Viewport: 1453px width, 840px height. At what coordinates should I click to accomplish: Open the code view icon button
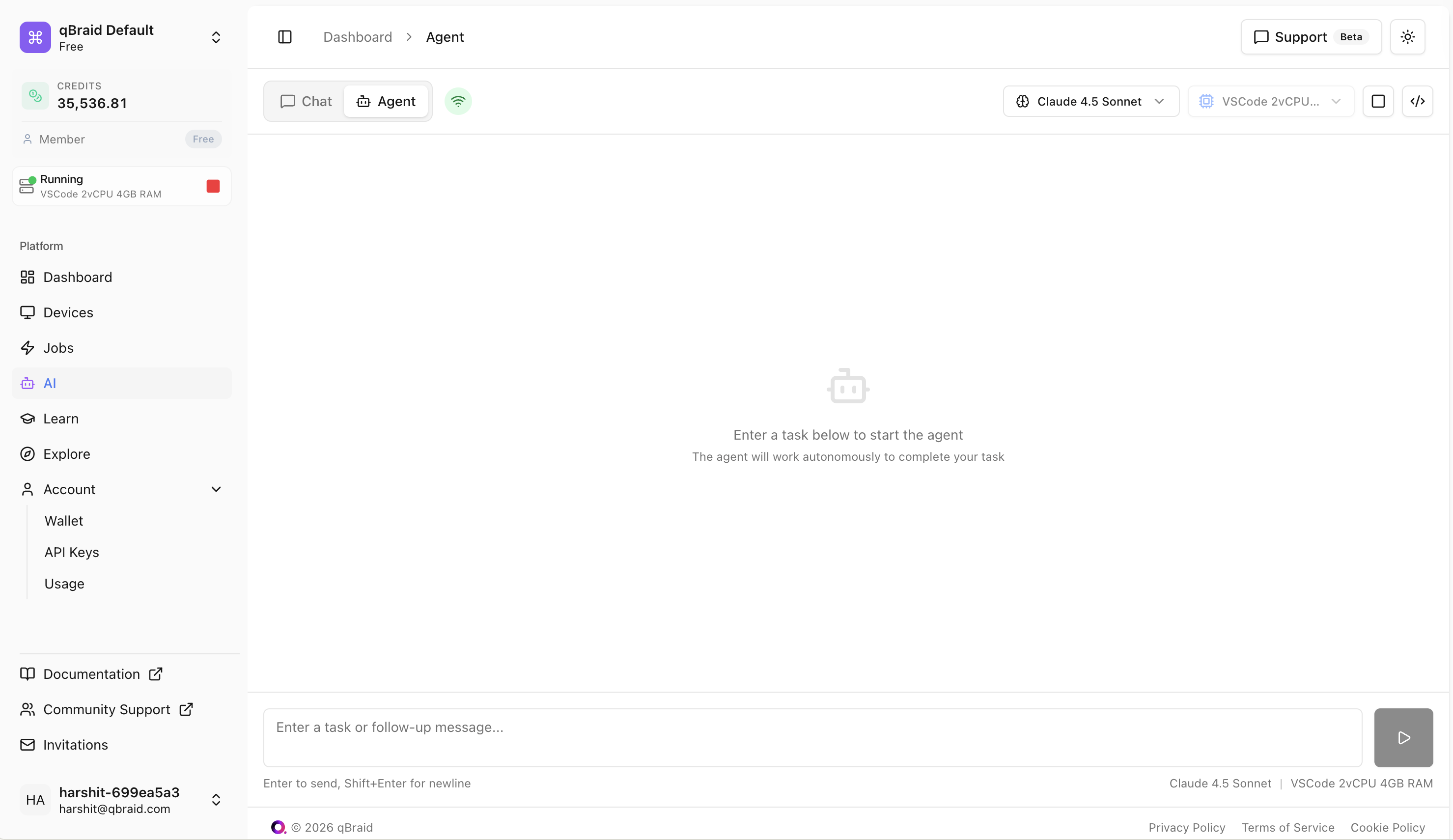[1417, 102]
